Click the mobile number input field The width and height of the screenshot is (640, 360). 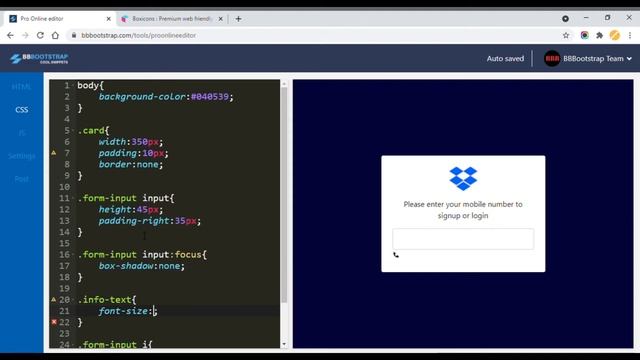coord(463,239)
